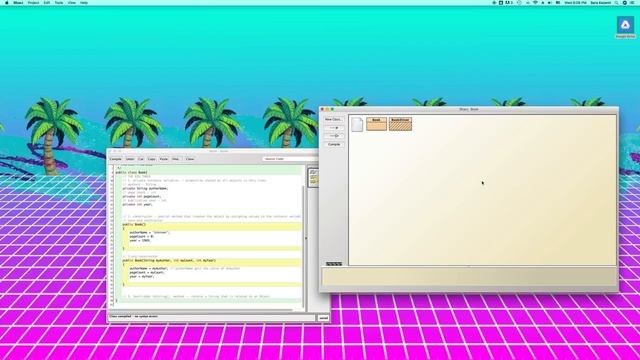Click the object bench area at bottom
Screen dimensions: 640x360
tap(469, 276)
